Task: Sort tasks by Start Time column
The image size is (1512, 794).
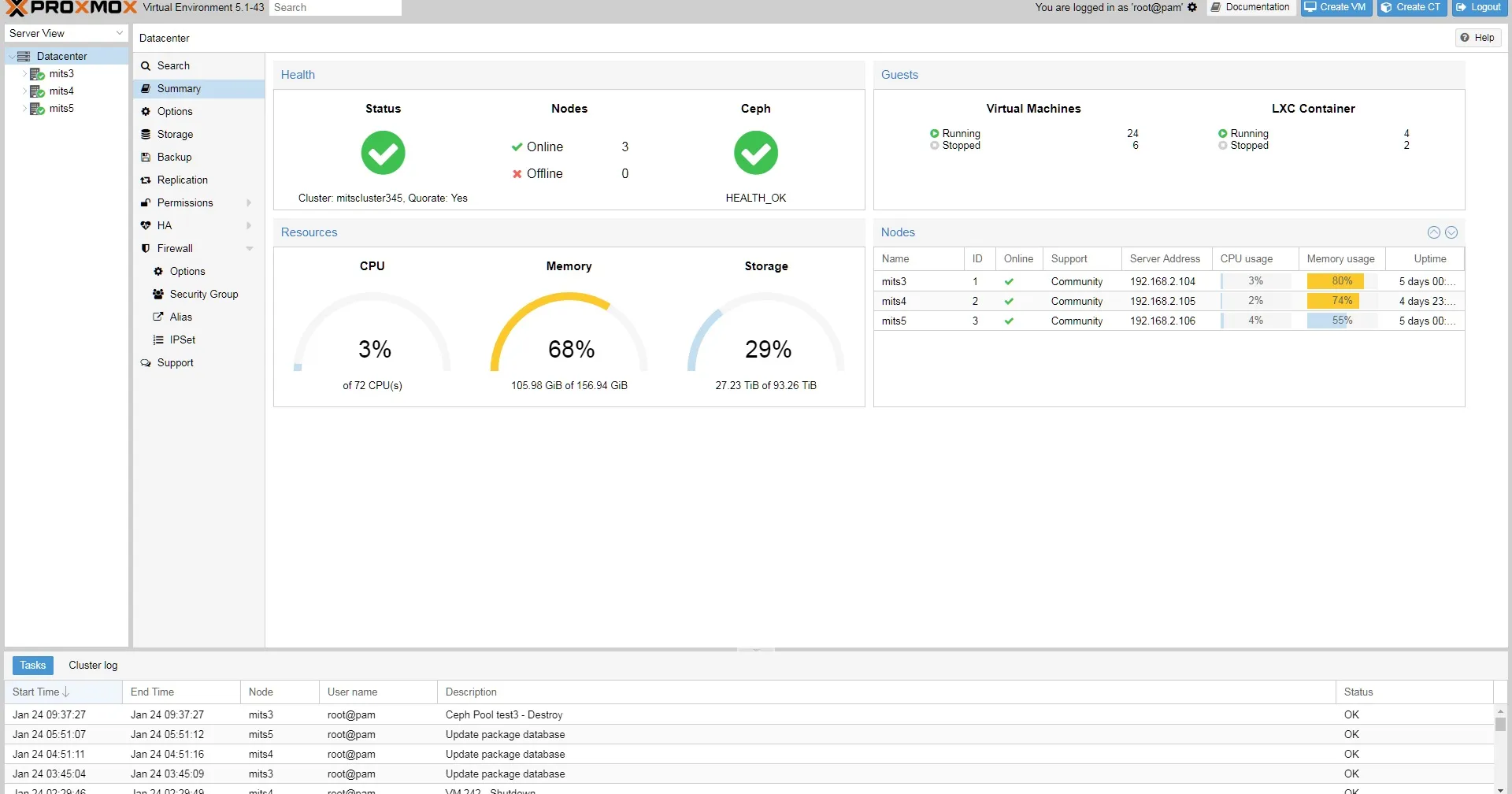Action: pyautogui.click(x=63, y=692)
